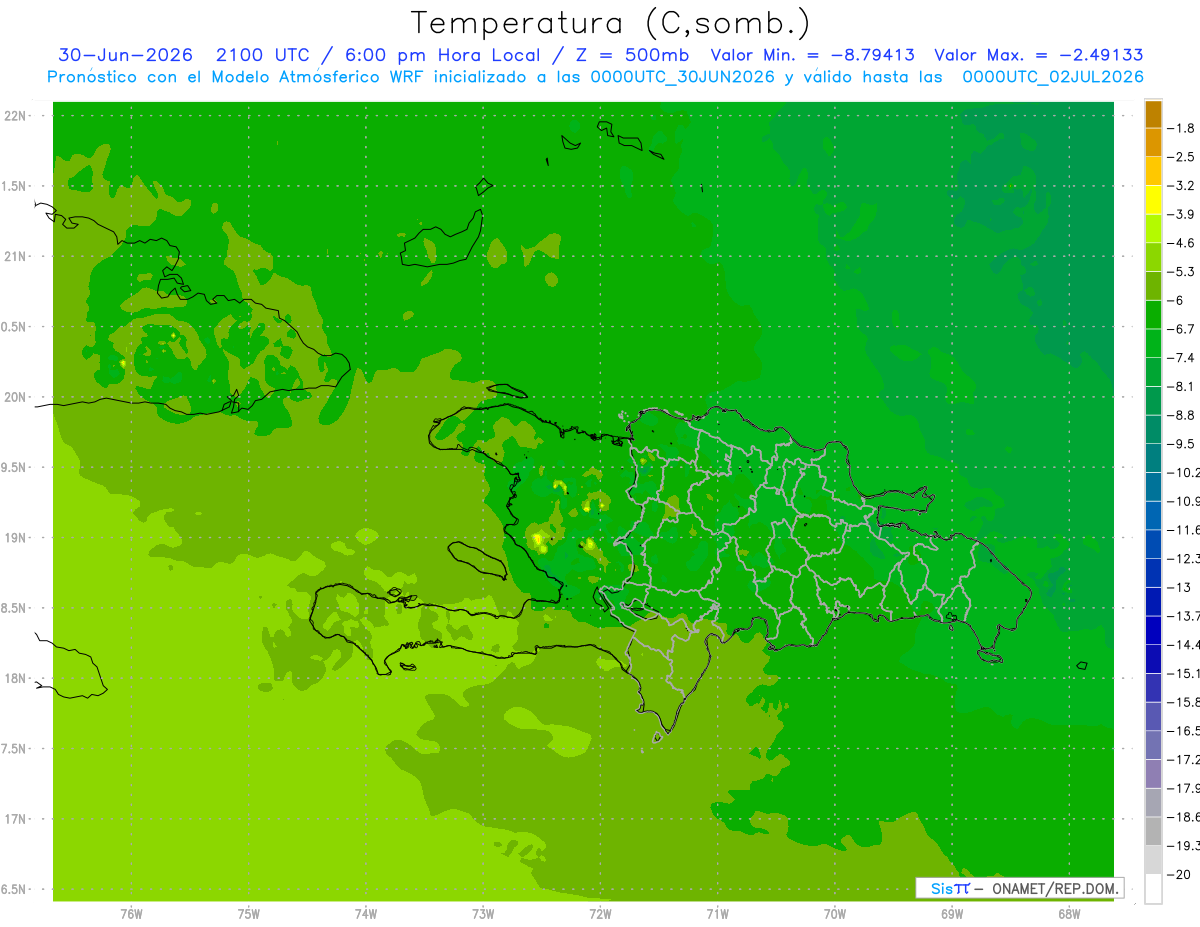Click the "21N" latitude label
The height and width of the screenshot is (927, 1200).
17,257
